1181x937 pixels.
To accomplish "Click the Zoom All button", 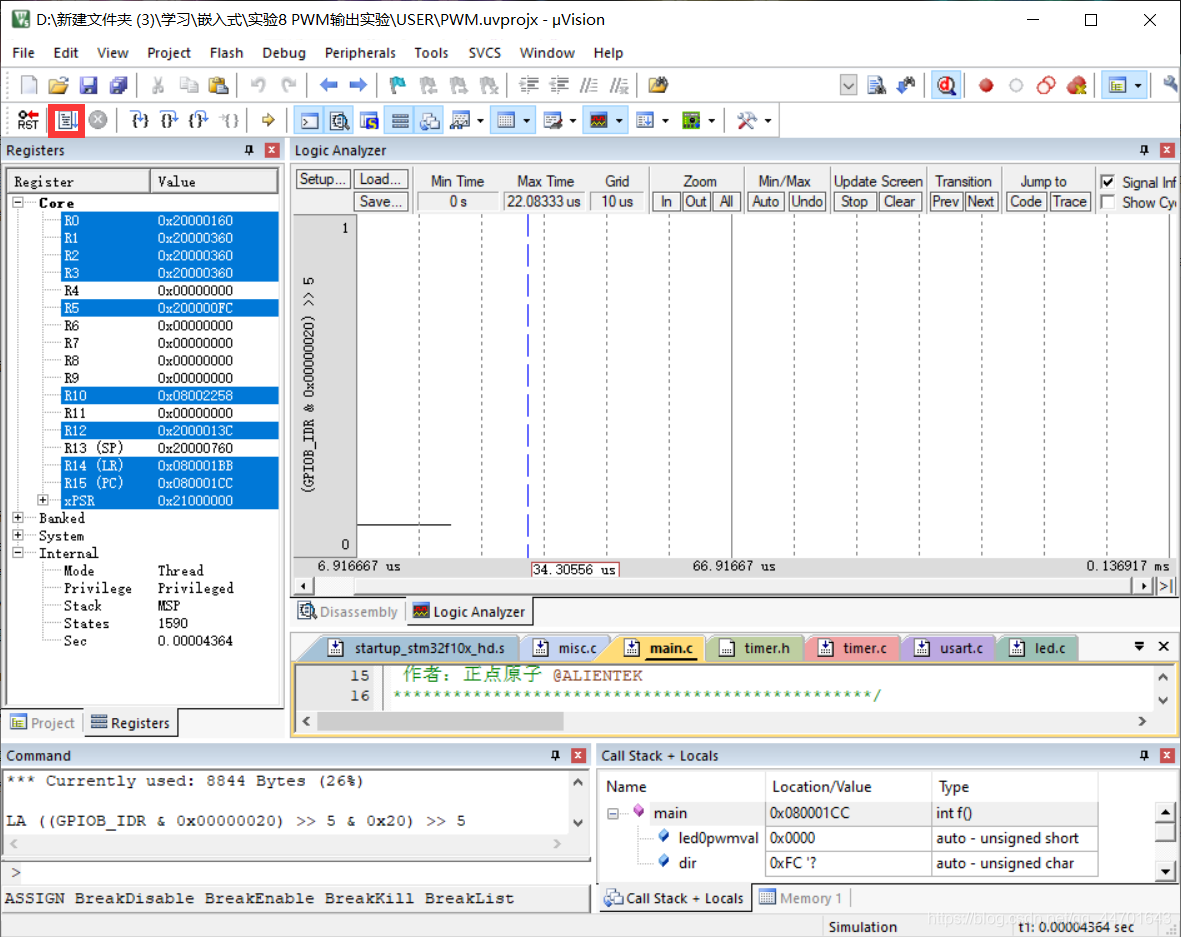I will pos(726,202).
